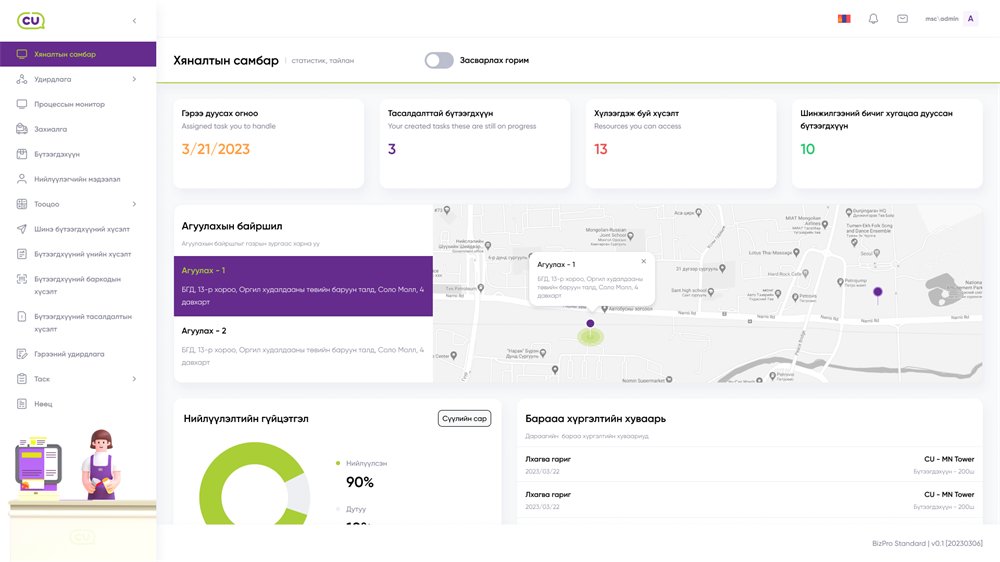1000x562 pixels.
Task: Click the msc\admin username
Action: coord(942,19)
